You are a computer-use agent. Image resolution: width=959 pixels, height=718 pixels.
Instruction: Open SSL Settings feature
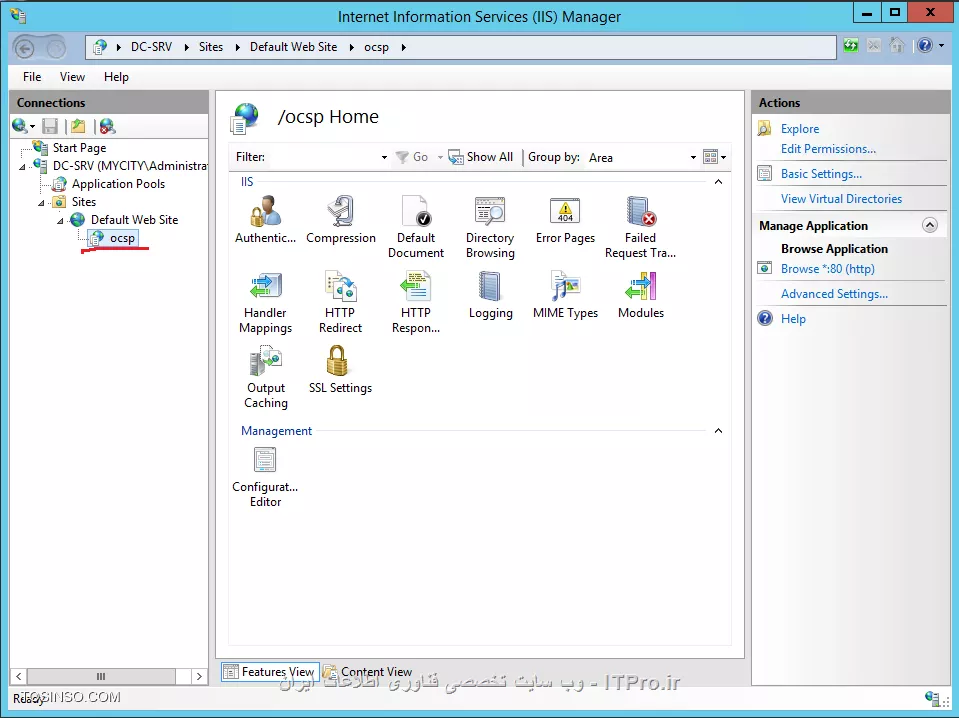tap(340, 369)
